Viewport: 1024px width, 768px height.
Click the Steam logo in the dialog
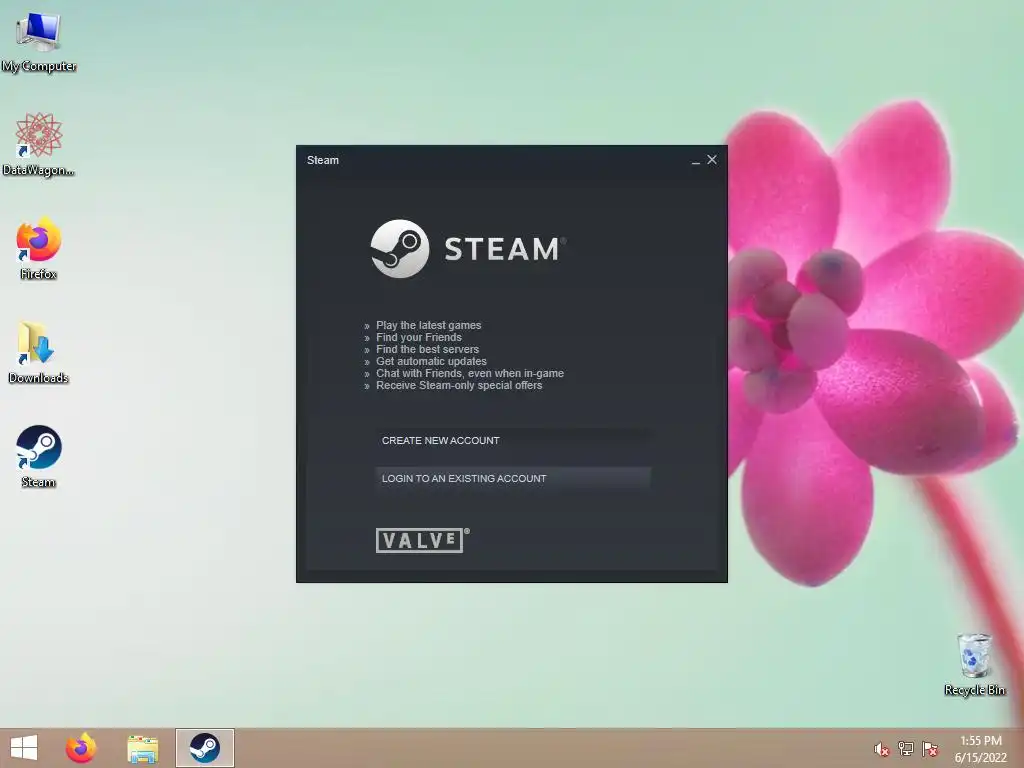coord(468,249)
